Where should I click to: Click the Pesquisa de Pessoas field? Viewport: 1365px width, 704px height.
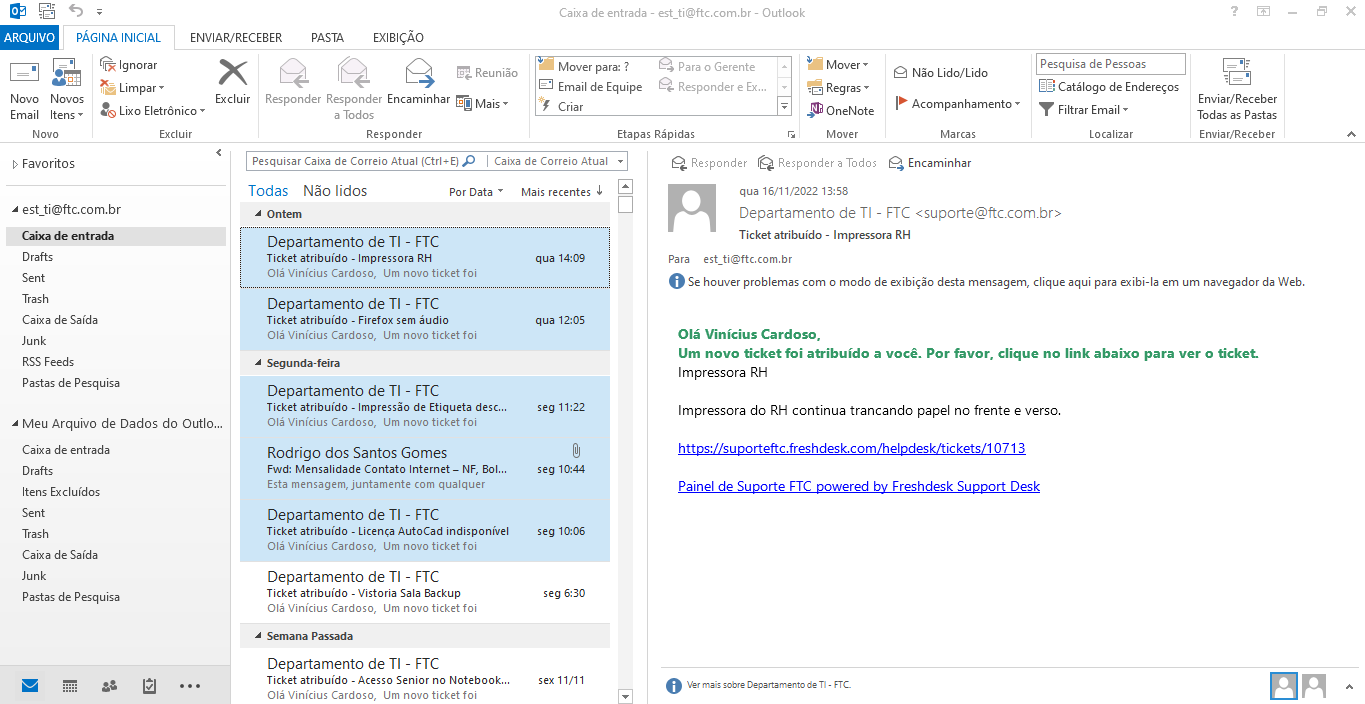[1110, 64]
